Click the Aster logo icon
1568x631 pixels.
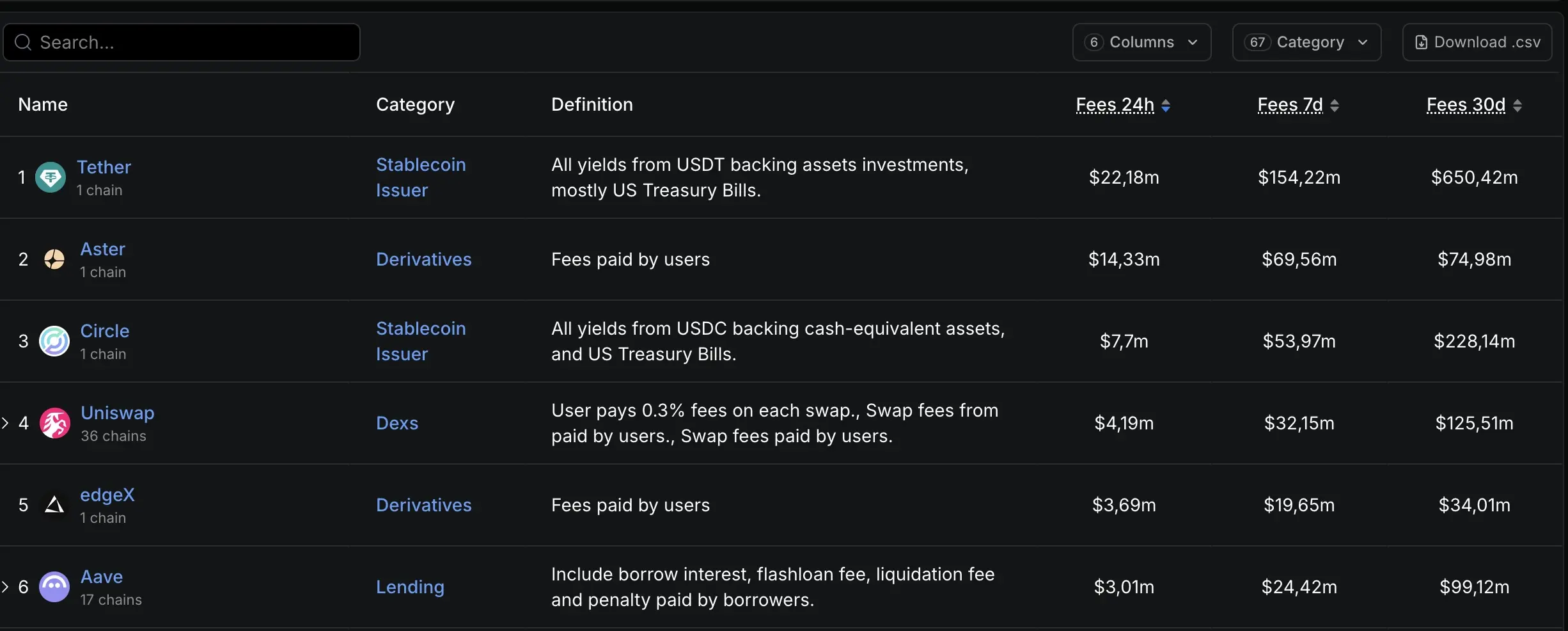point(54,259)
